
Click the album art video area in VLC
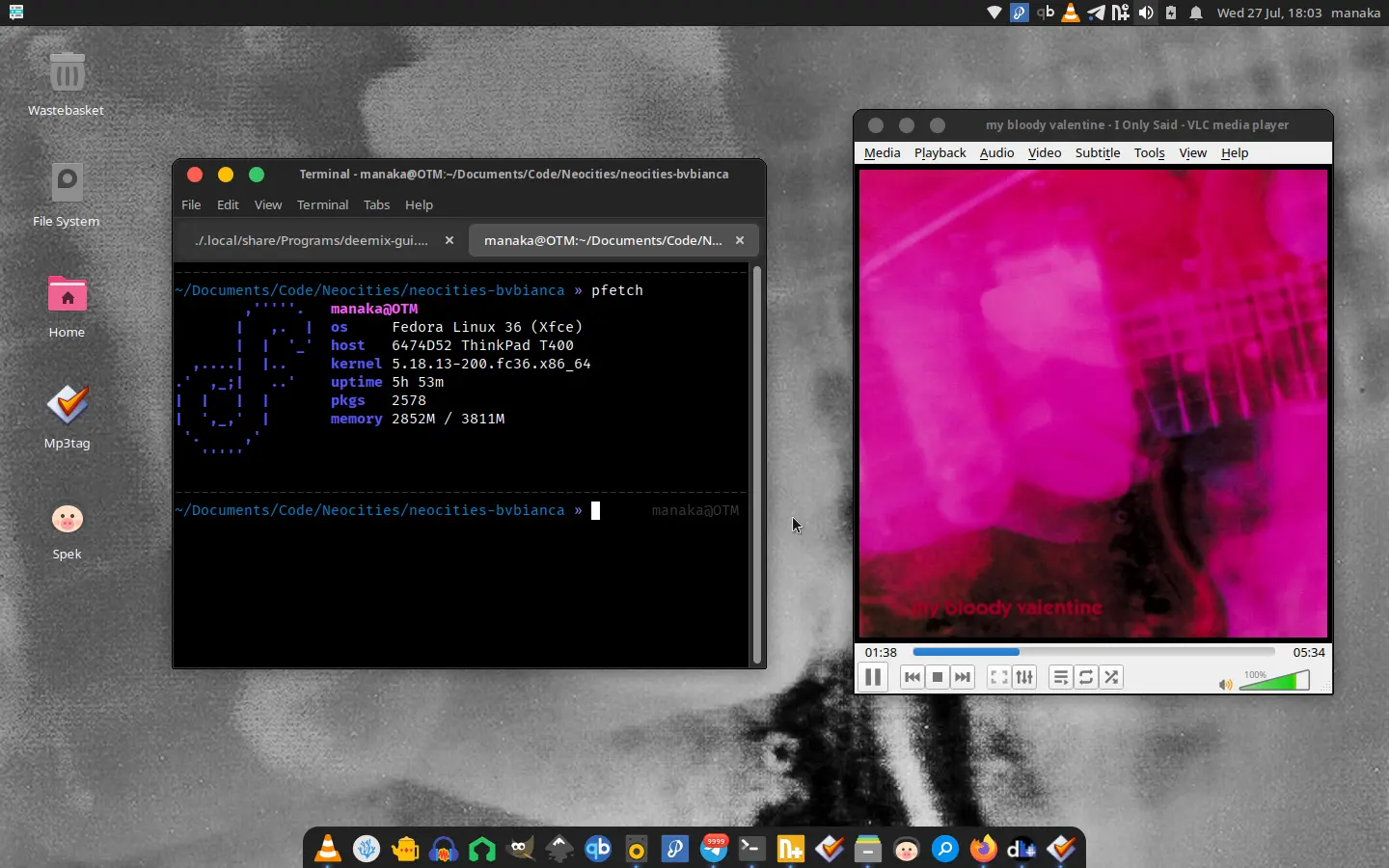(1093, 403)
